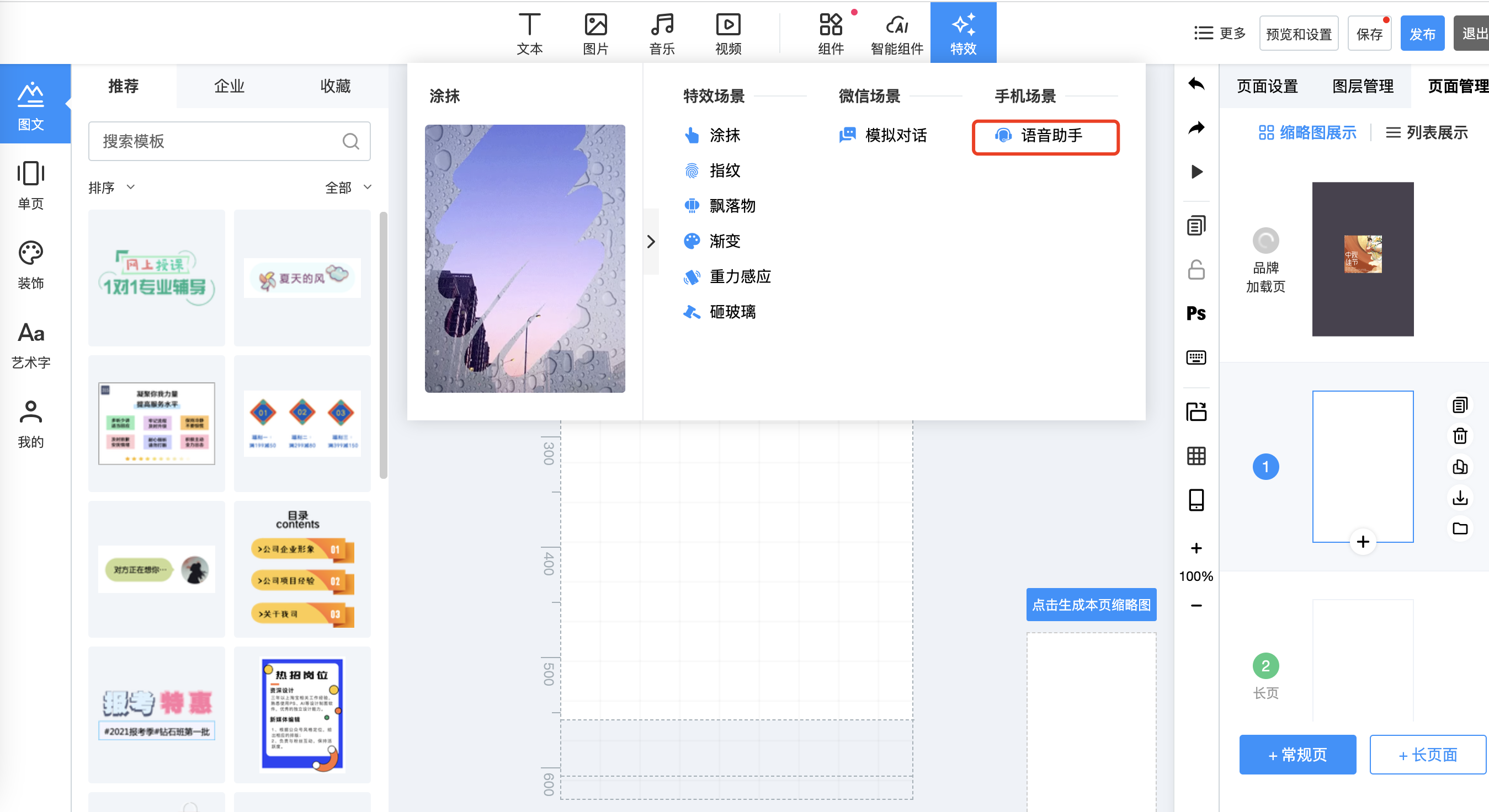Select the 语音助手 voice assistant option
Viewport: 1489px width, 812px height.
click(x=1045, y=137)
